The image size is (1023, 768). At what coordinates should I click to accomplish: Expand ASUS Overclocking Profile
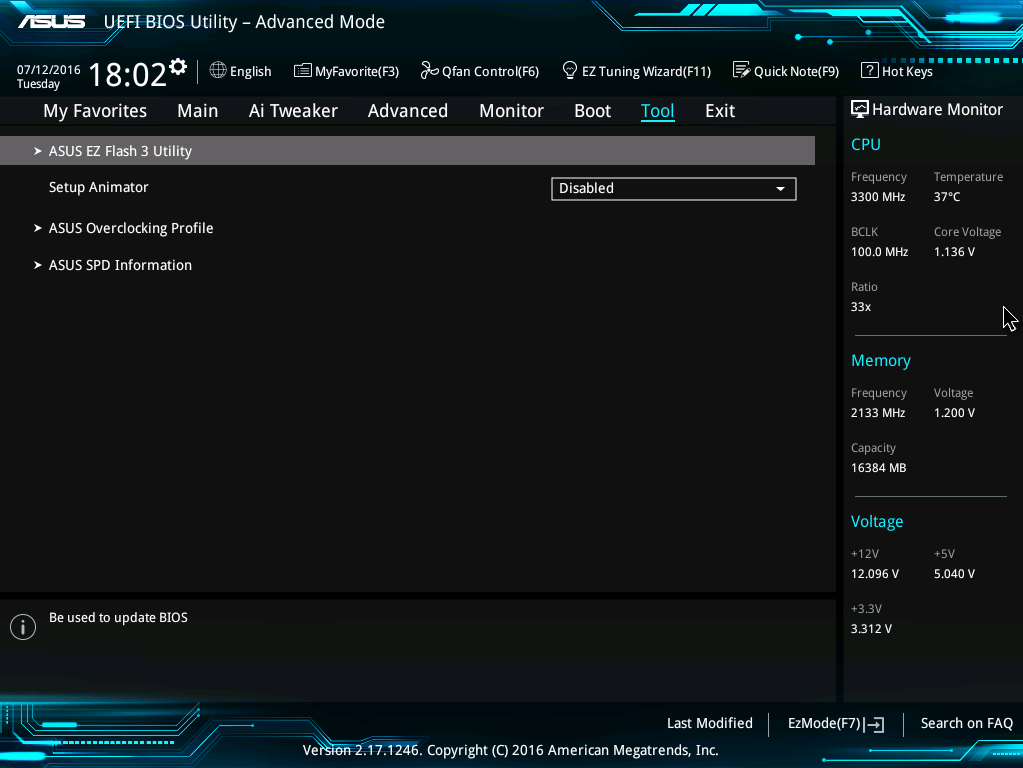(x=130, y=228)
